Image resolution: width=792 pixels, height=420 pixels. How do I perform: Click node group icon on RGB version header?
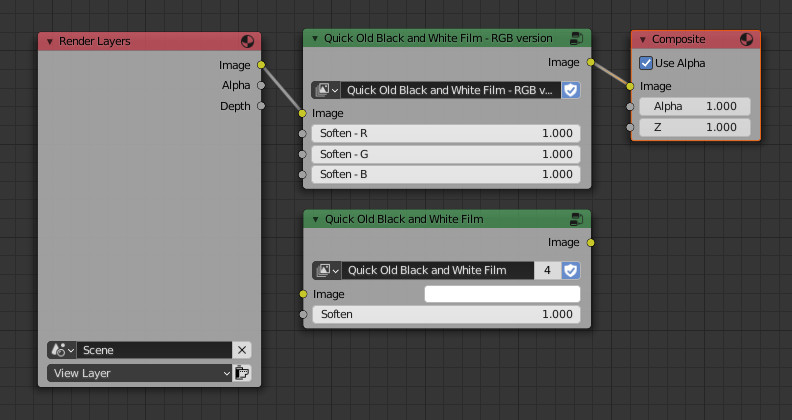click(x=576, y=39)
